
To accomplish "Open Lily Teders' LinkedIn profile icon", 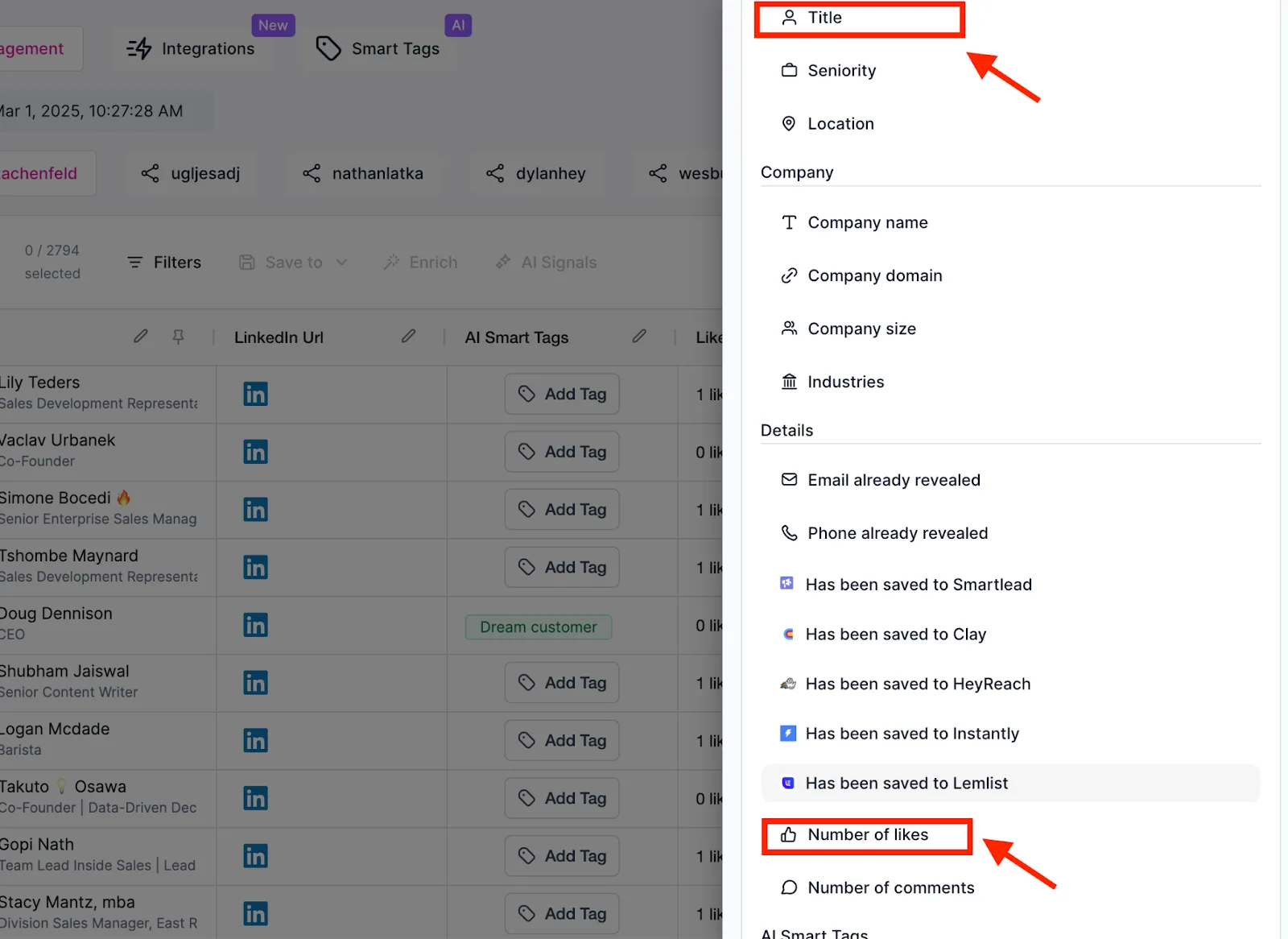I will coord(255,394).
